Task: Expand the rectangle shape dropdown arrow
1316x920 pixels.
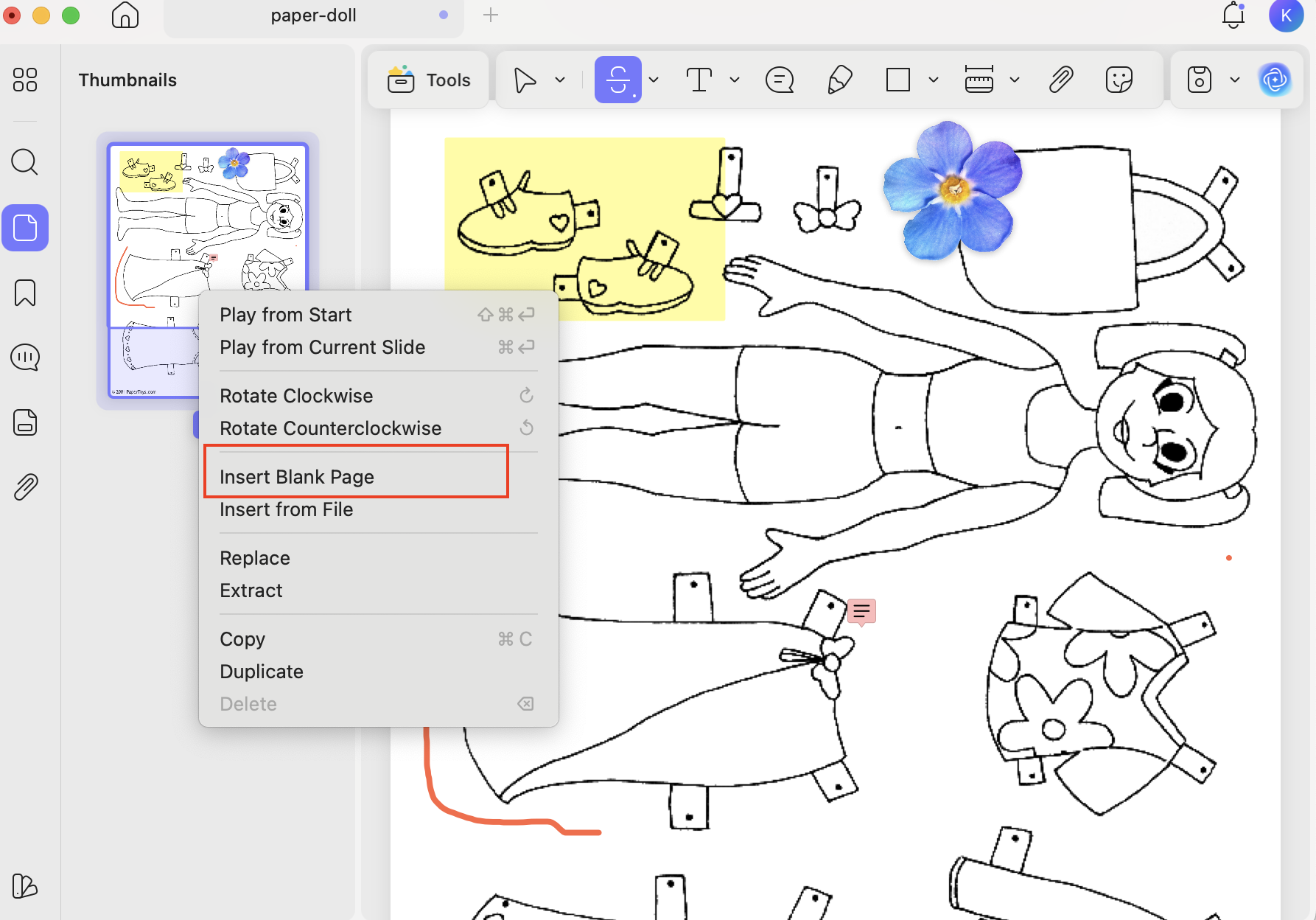Action: point(934,80)
